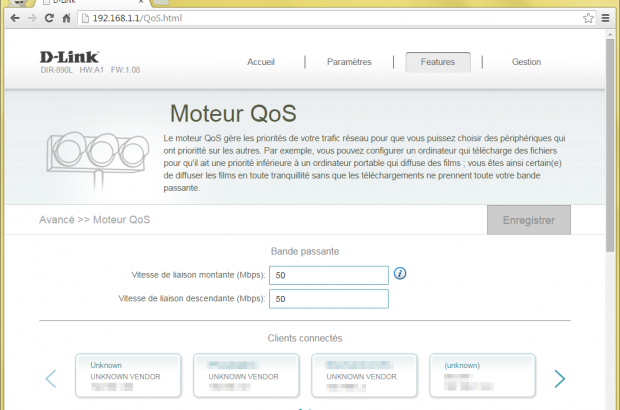Click the Enregistrer button
This screenshot has height=410, width=620.
528,219
